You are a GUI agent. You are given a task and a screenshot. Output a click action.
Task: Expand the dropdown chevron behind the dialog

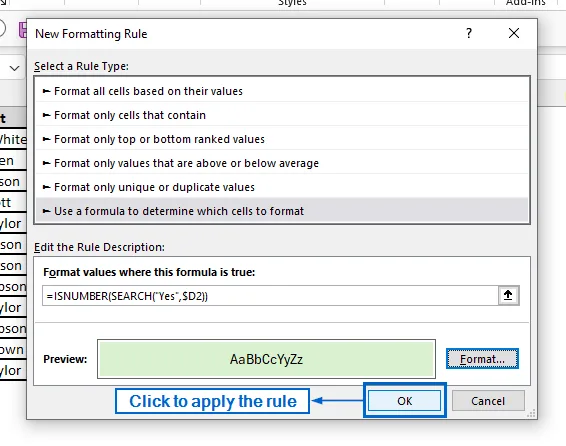click(14, 68)
